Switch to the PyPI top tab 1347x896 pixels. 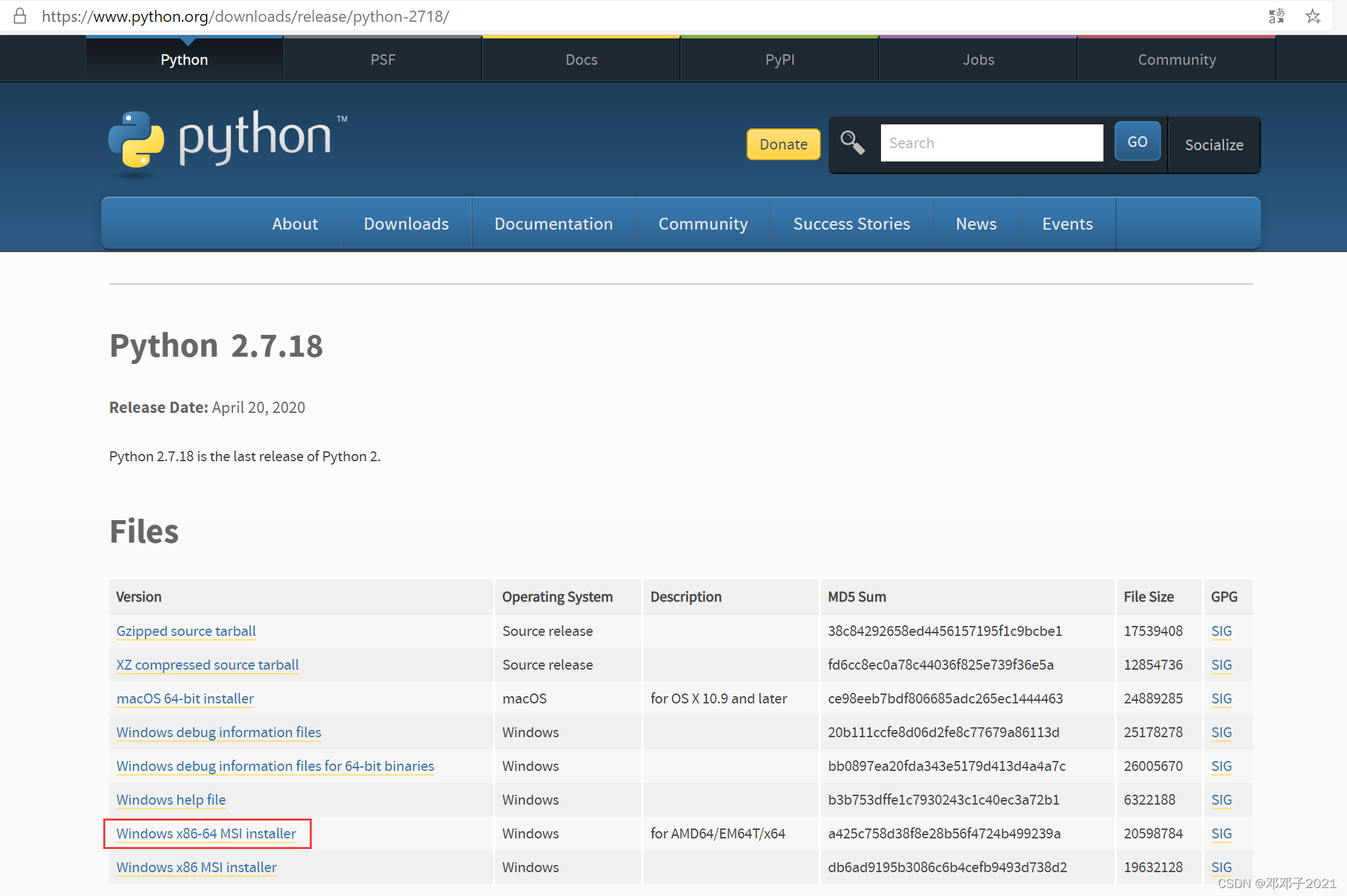pyautogui.click(x=780, y=60)
